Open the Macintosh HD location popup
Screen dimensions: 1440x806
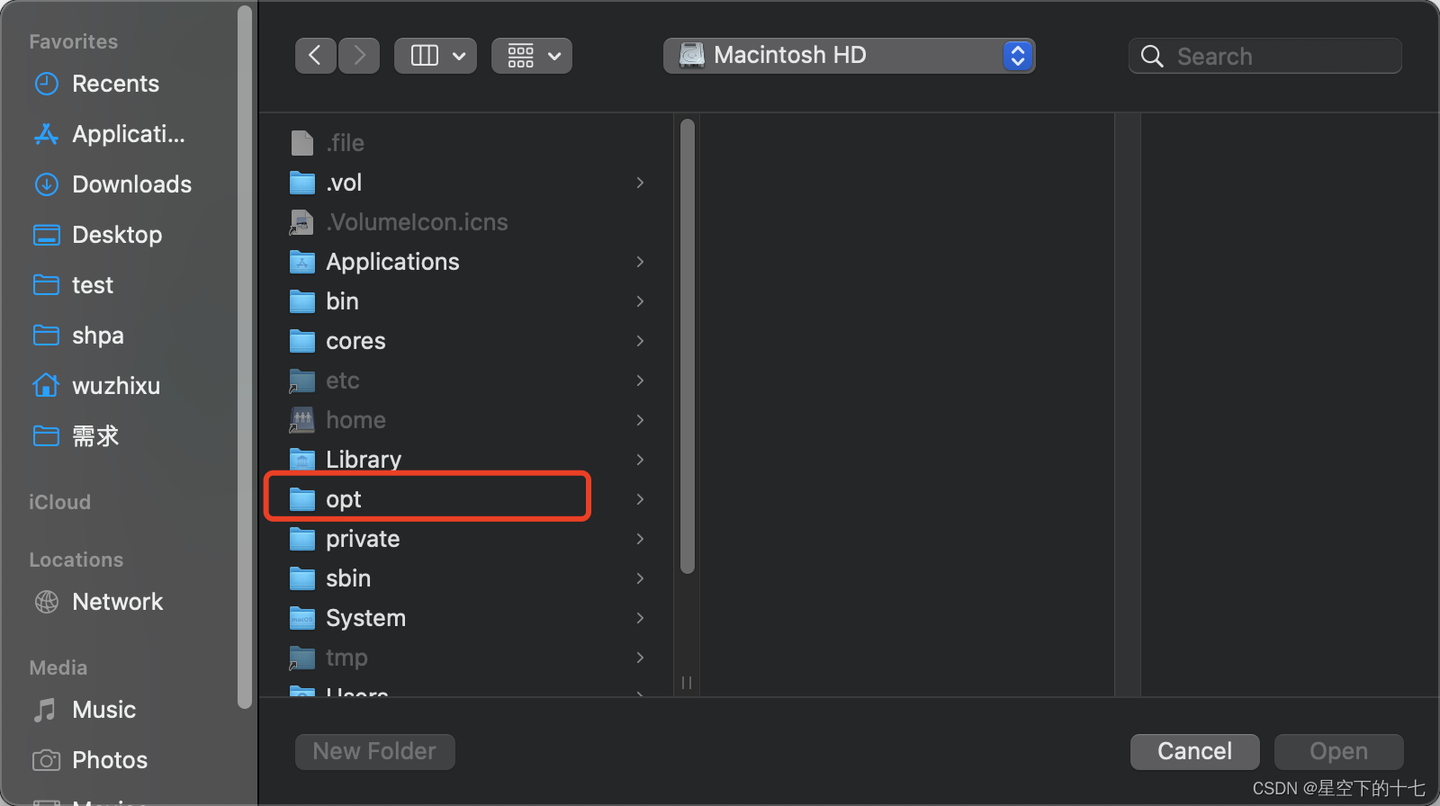click(849, 56)
